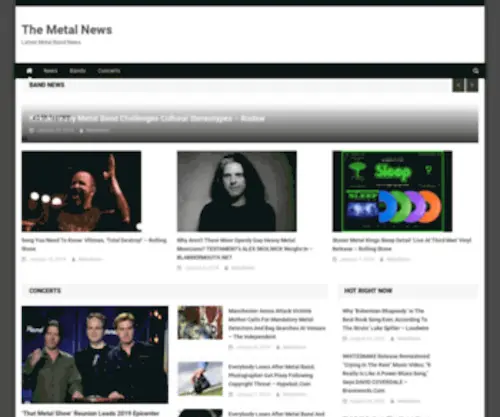Read Everybody Loses After Metal Band Hypebot article
The height and width of the screenshot is (417, 500).
pos(271,375)
